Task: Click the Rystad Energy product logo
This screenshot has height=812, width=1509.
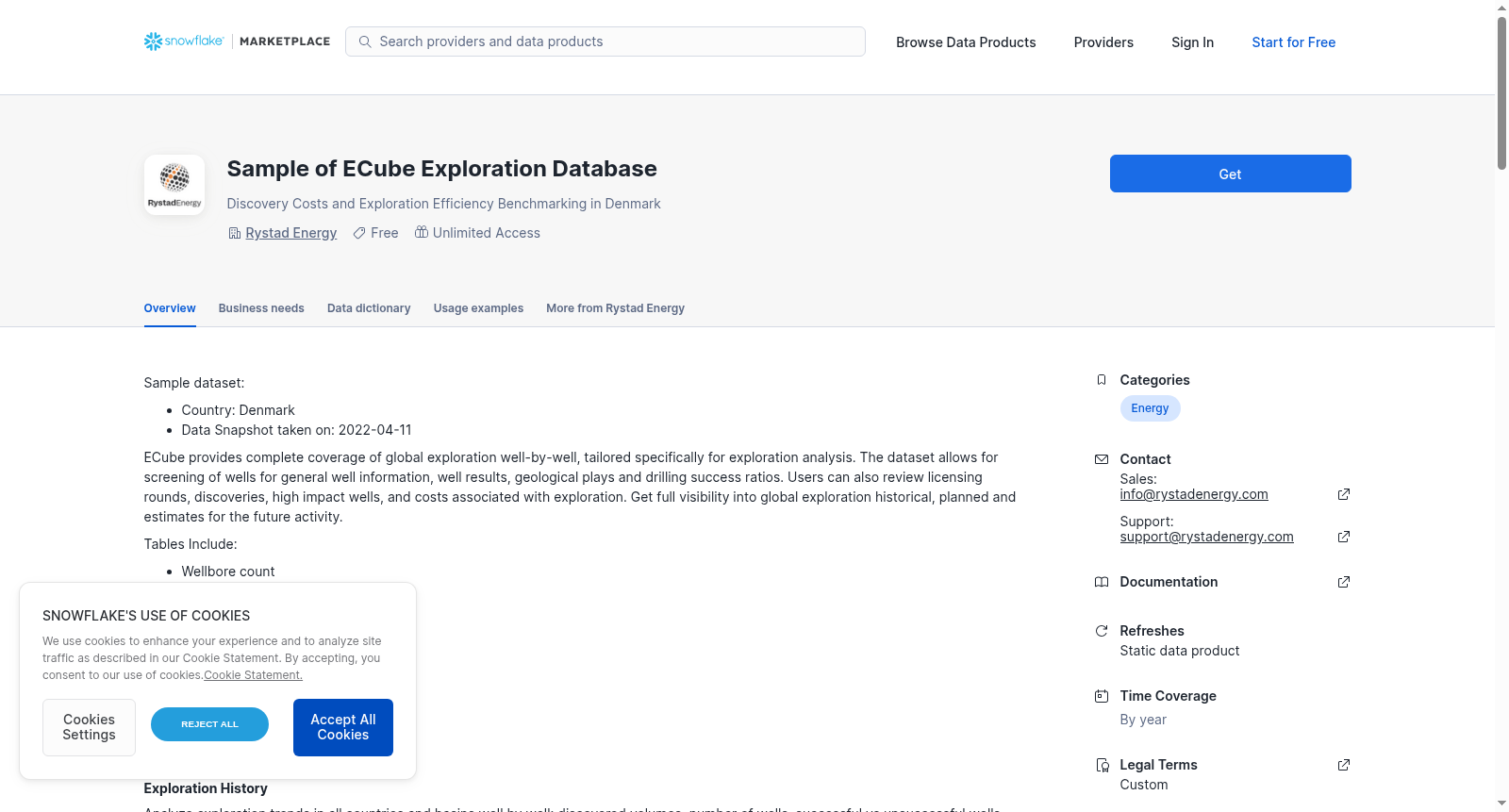Action: coord(174,185)
